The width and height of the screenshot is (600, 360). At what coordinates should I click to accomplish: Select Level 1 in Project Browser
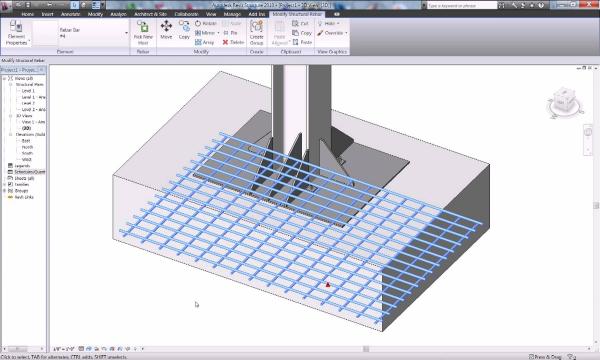pos(28,91)
